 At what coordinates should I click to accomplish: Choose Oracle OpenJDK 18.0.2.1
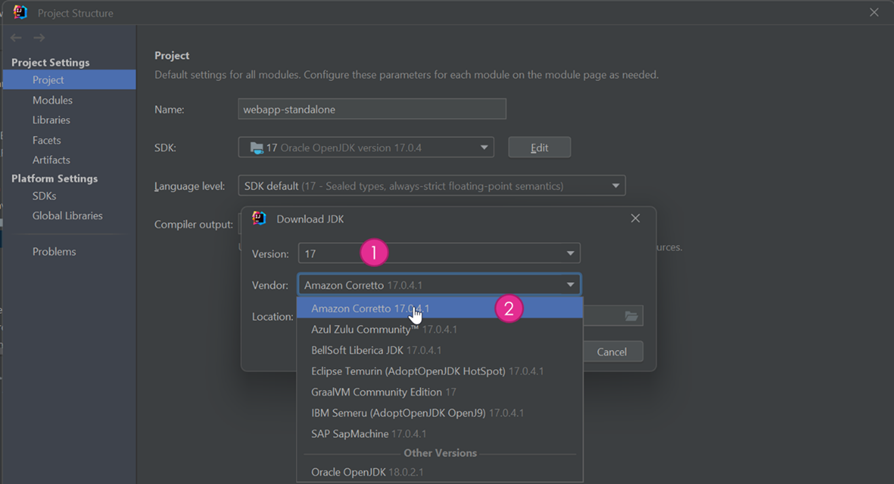[440, 472]
